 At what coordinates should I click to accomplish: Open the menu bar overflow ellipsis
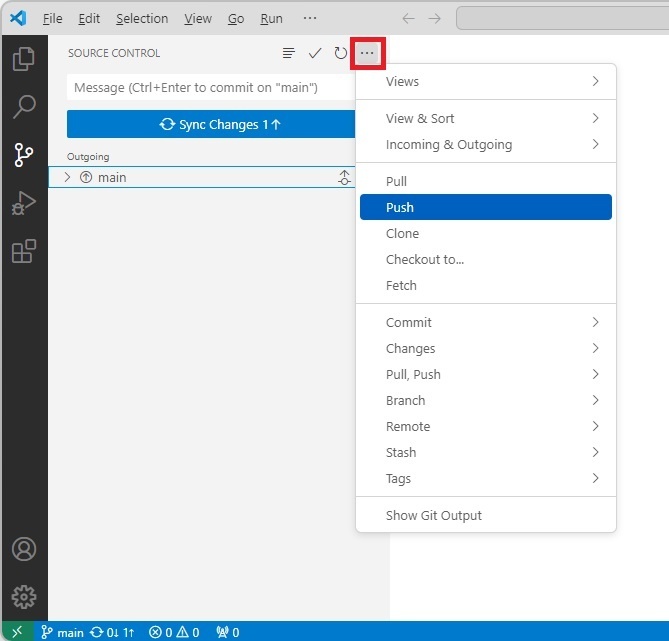coord(310,18)
